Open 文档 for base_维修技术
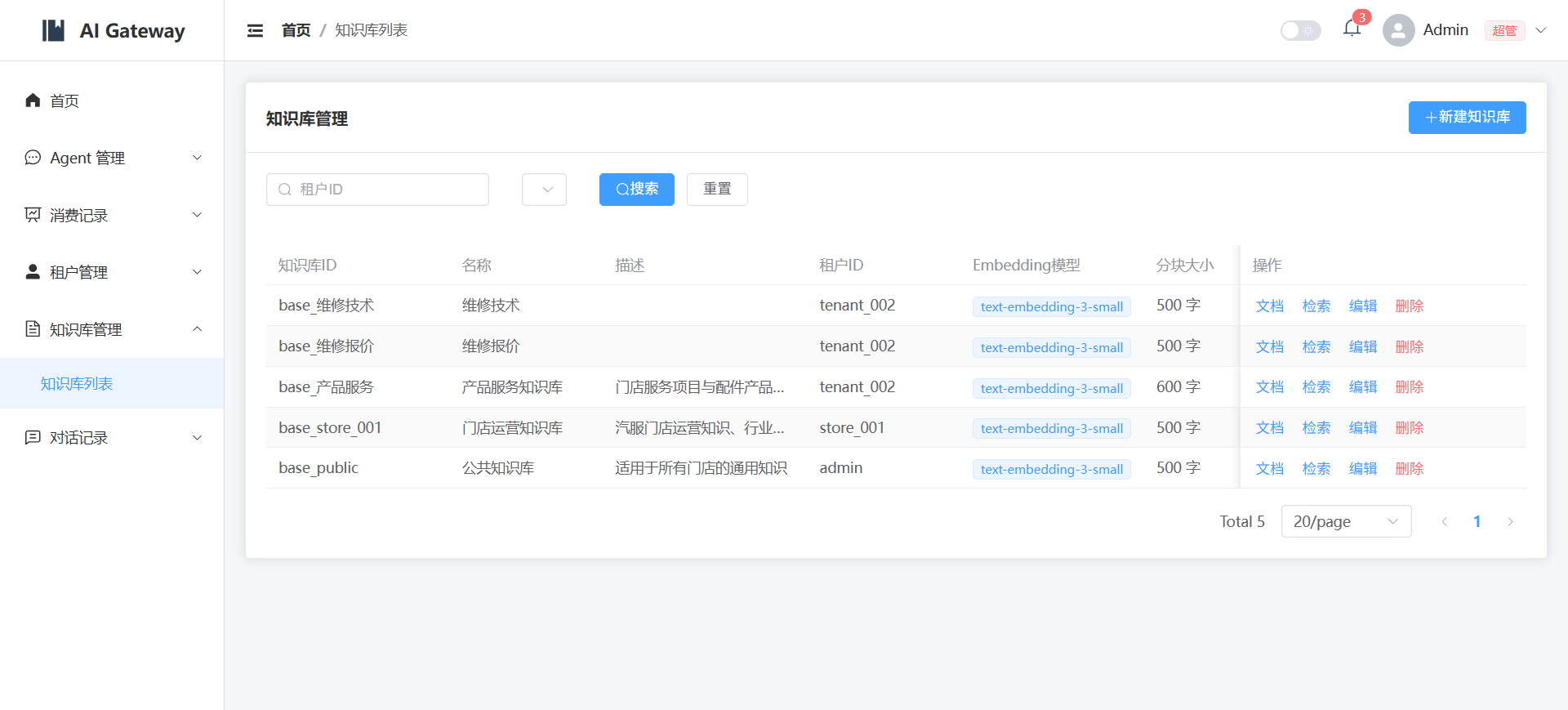The image size is (1568, 710). 1270,306
